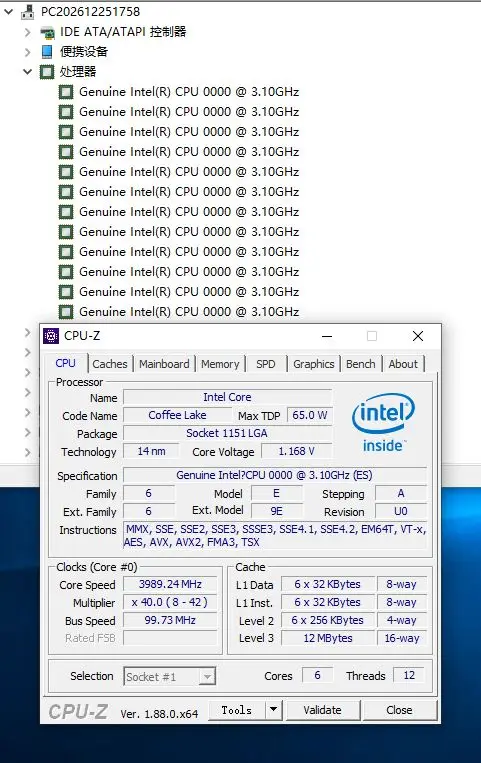
Task: Click the Level 3 value 12 MBytes
Action: pos(328,638)
